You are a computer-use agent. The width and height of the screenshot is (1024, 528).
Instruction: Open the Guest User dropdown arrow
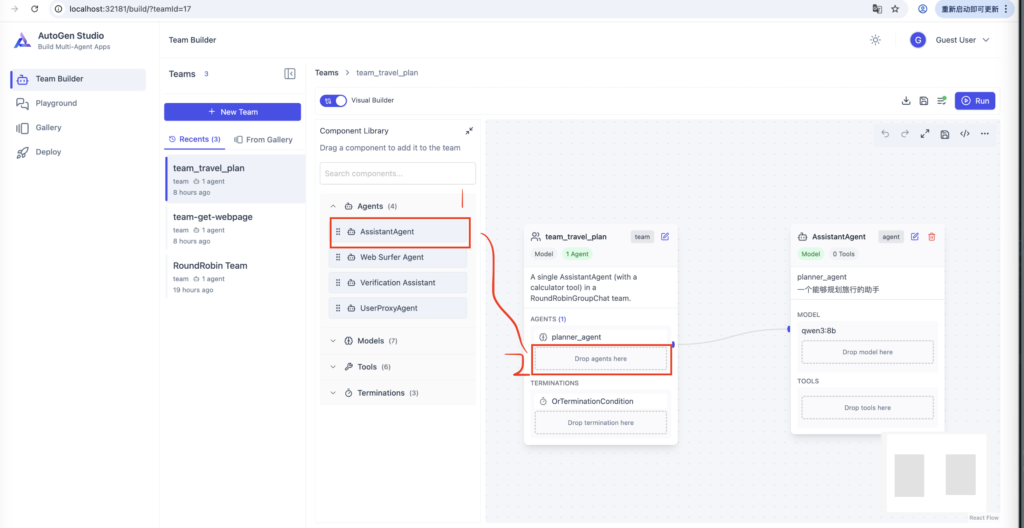(986, 40)
